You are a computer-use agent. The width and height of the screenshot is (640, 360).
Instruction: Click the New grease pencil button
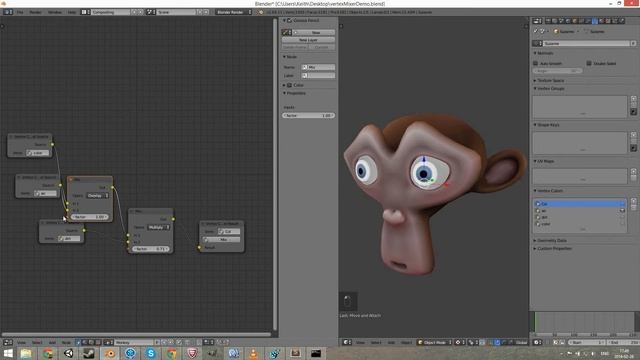pyautogui.click(x=313, y=32)
